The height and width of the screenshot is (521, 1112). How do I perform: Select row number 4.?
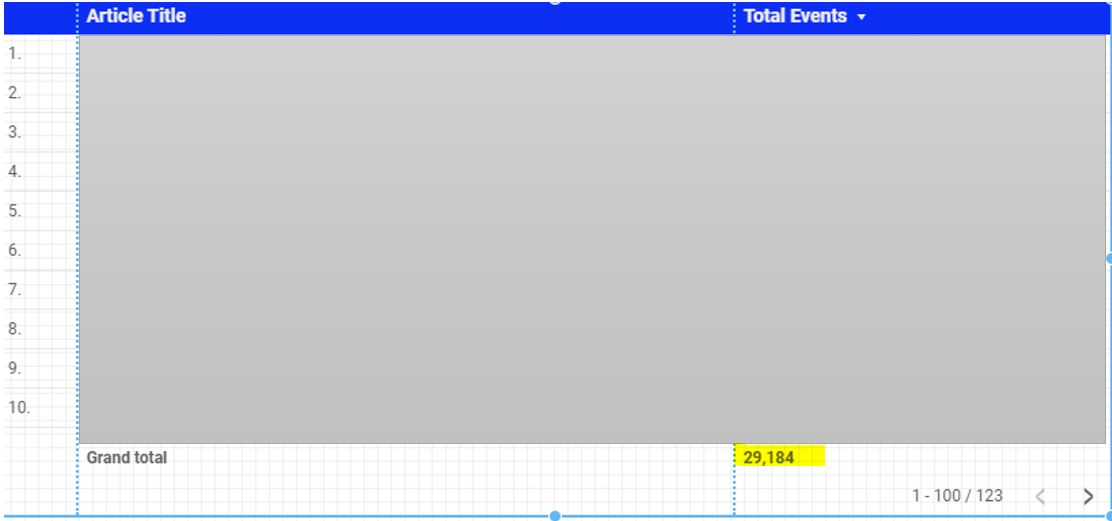(15, 171)
